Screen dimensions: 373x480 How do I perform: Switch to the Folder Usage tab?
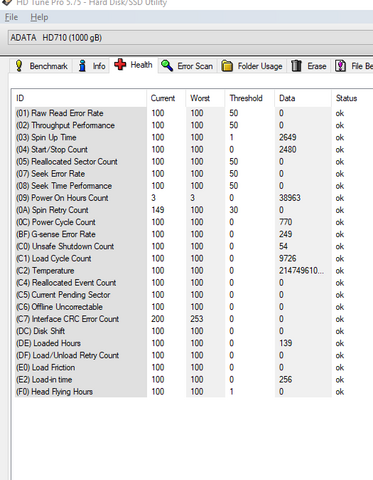pos(252,66)
